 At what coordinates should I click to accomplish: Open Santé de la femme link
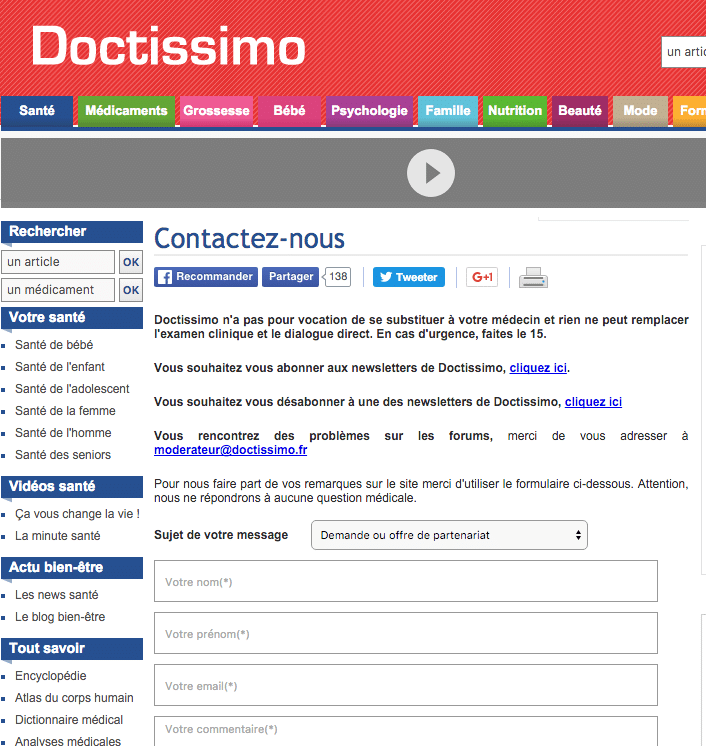[x=65, y=411]
